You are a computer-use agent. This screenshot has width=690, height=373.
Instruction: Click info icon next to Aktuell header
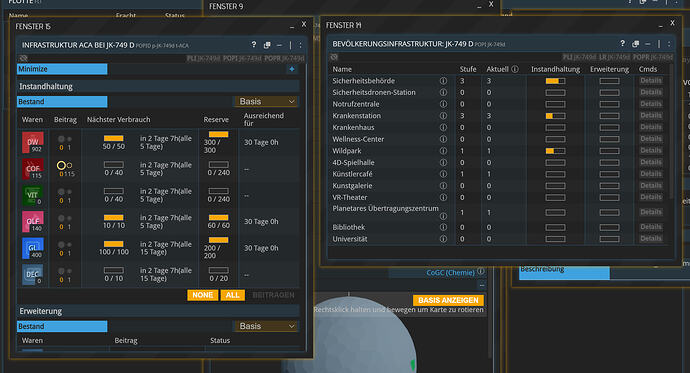pos(515,69)
